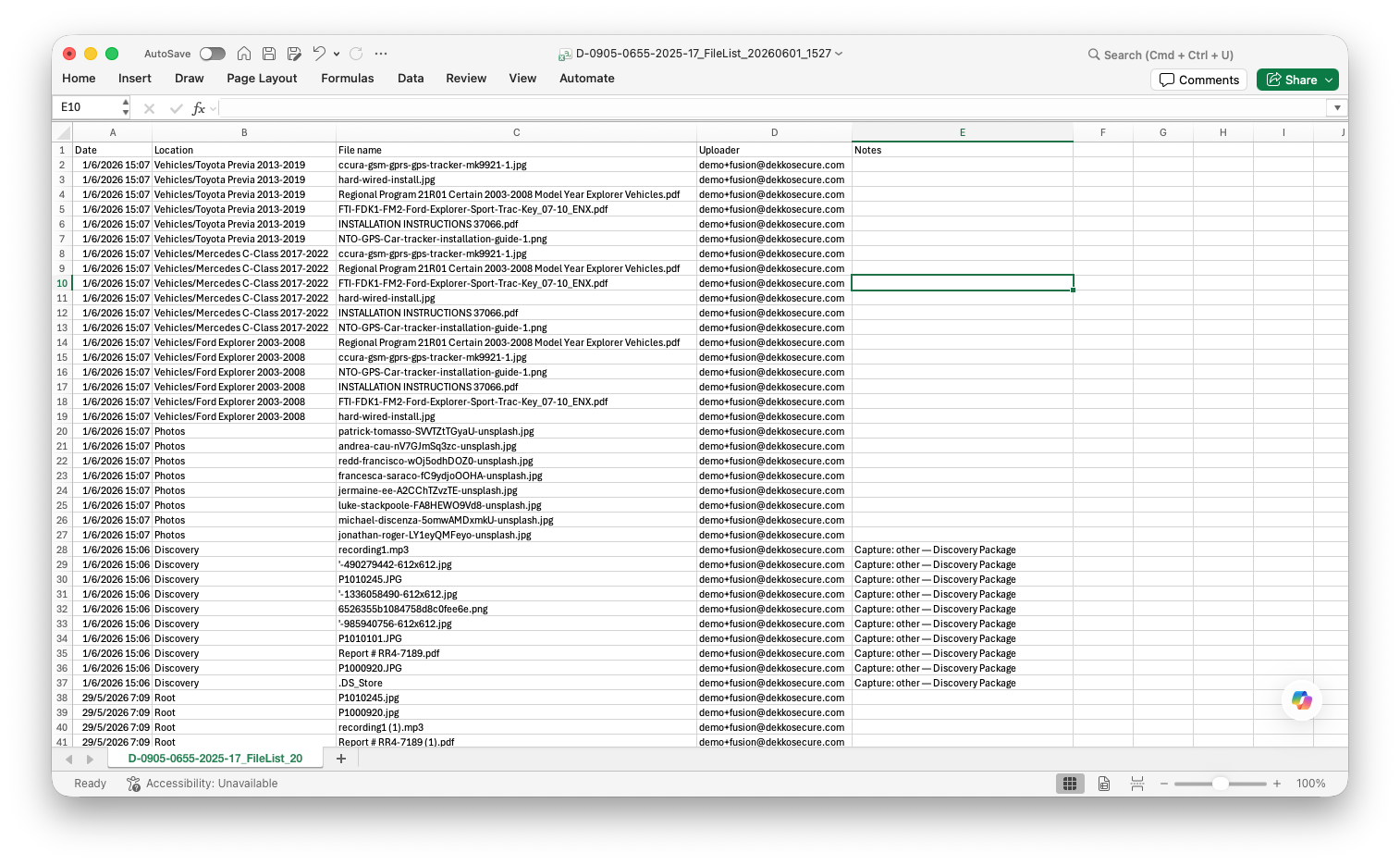Expand the formula bar with the chevron
Viewport: 1400px width, 865px height.
coord(1337,108)
